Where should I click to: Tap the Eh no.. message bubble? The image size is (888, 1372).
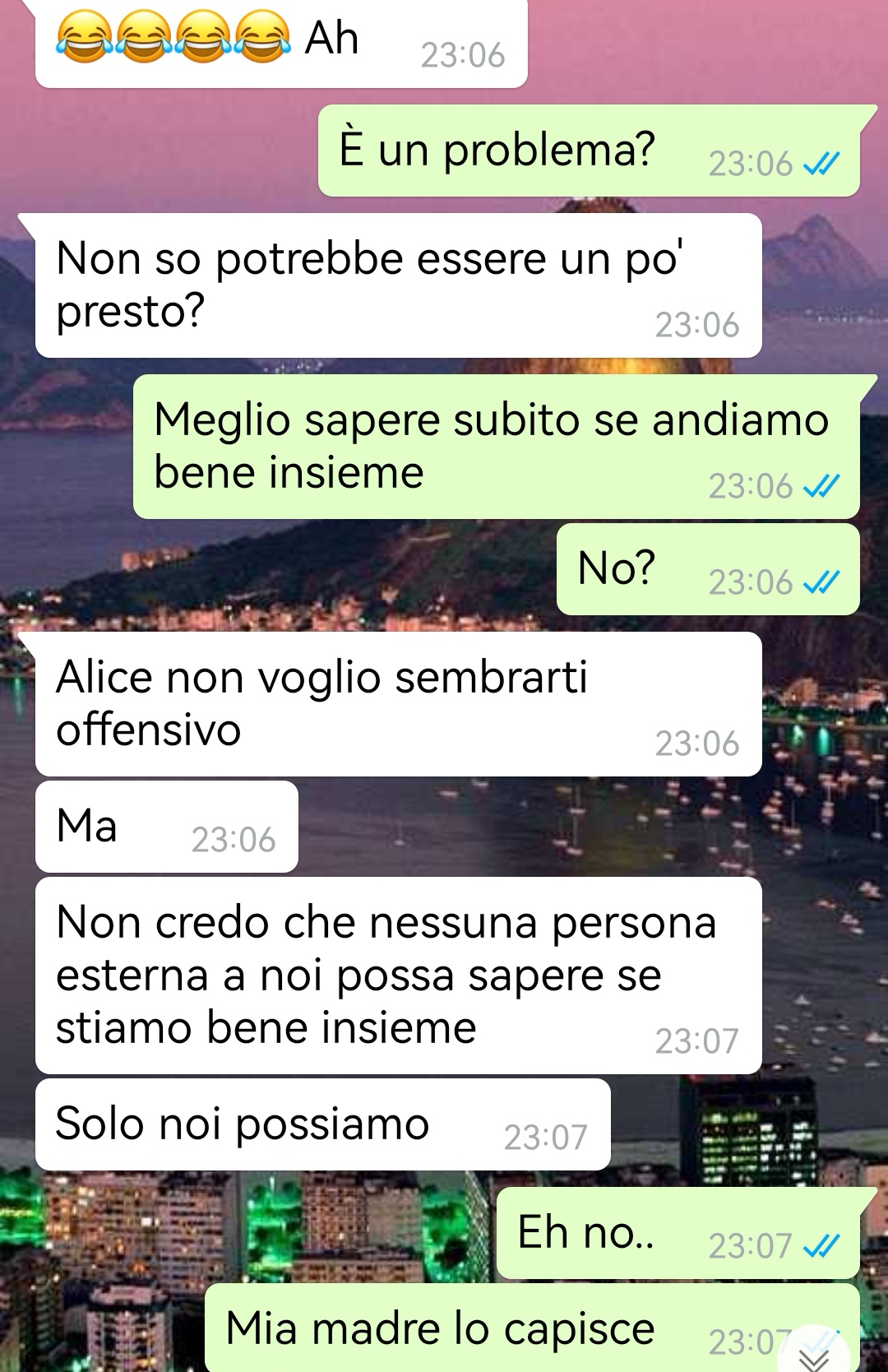point(678,1233)
